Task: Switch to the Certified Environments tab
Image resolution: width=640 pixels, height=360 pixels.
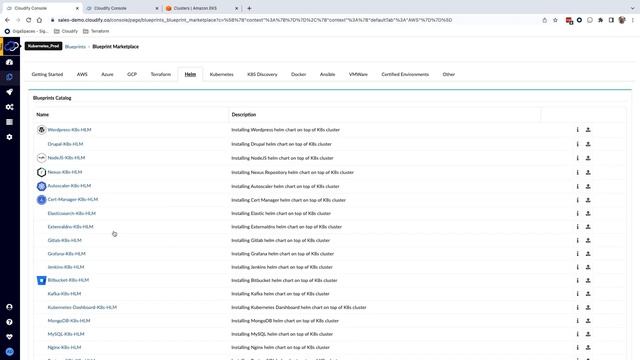Action: coord(405,74)
